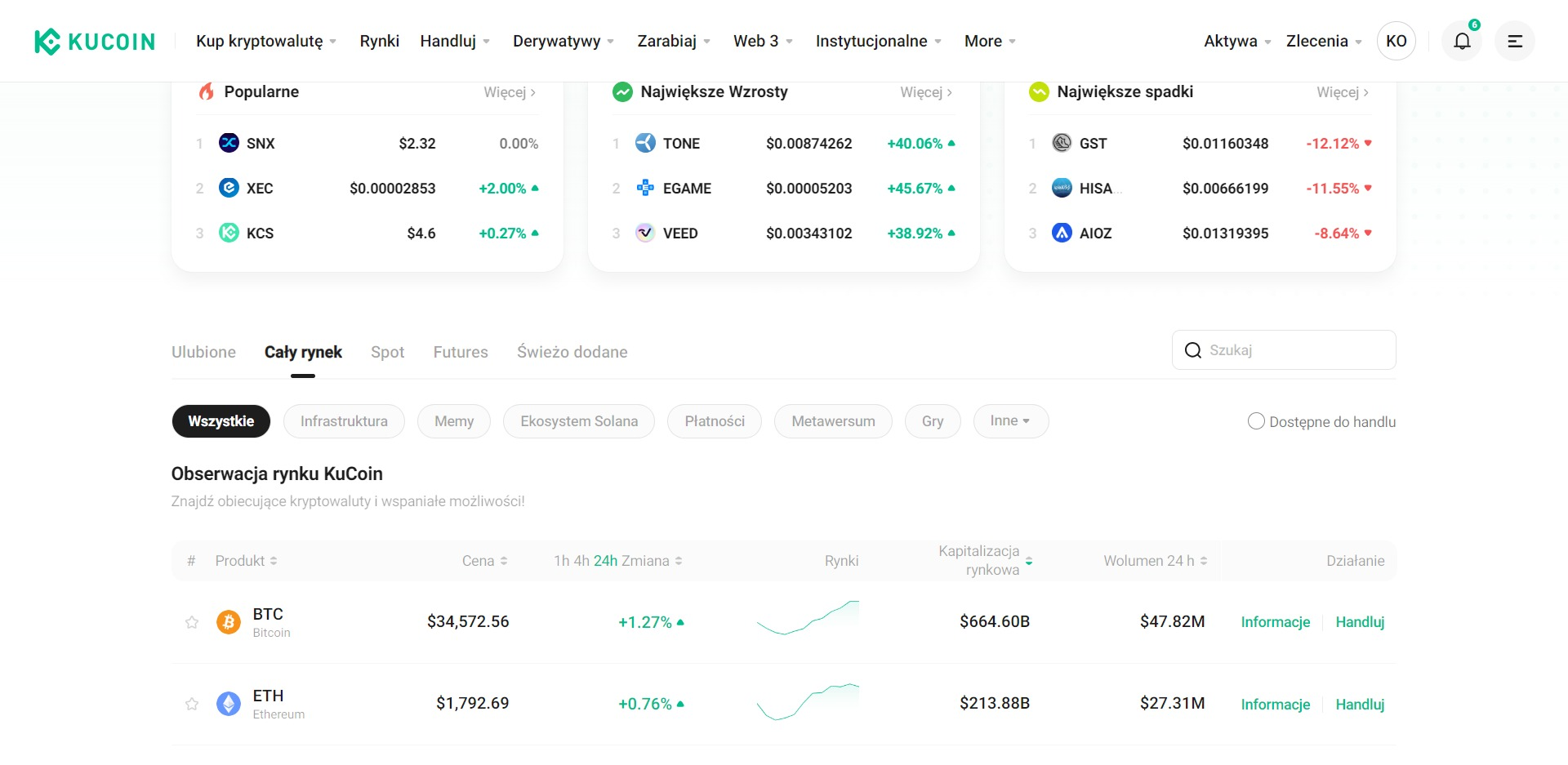The height and width of the screenshot is (765, 1568).
Task: Click the Popularne flame icon
Action: click(x=207, y=91)
